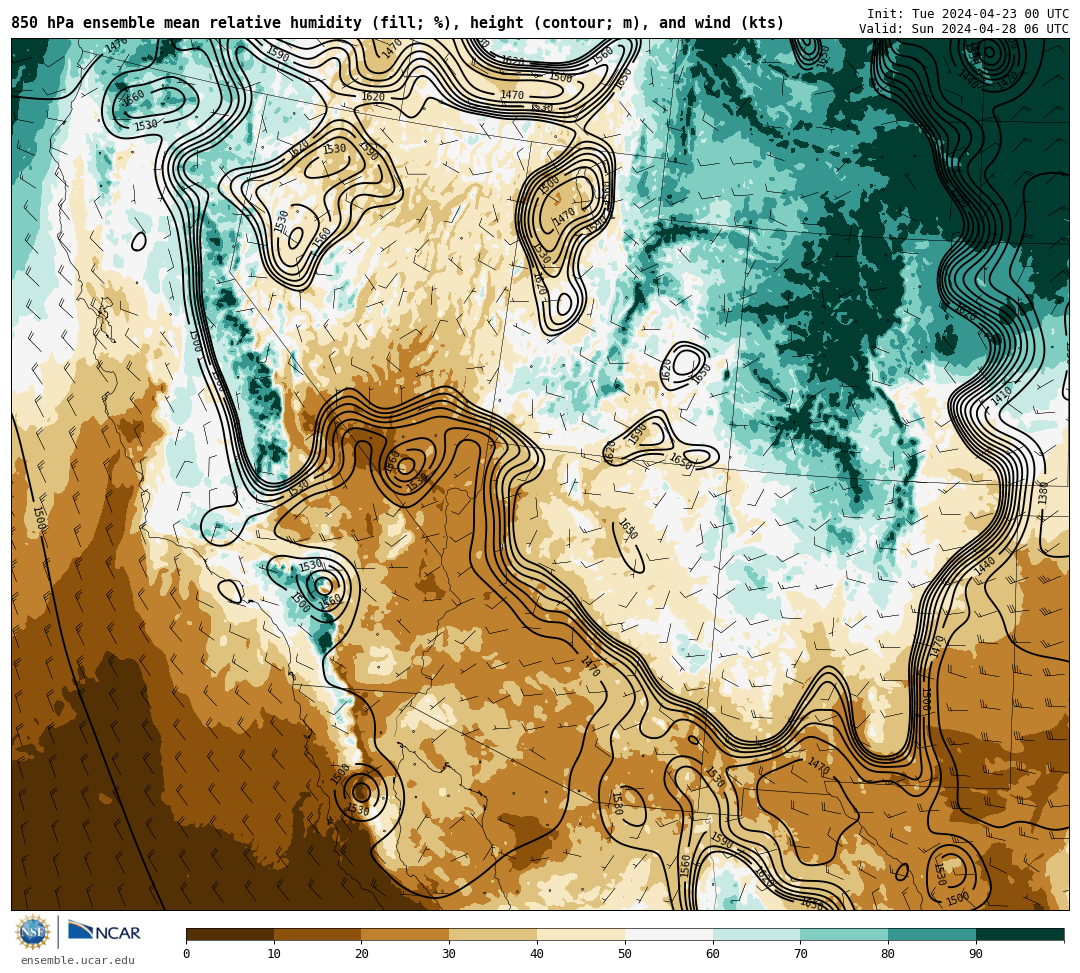The height and width of the screenshot is (973, 1080).
Task: Click the 80–90% teal colorbar segment
Action: coord(932,934)
